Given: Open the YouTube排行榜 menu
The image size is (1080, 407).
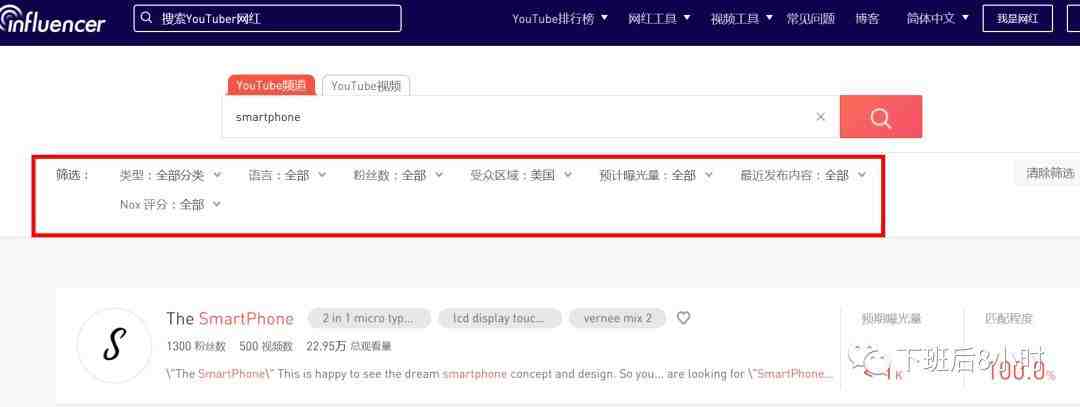Looking at the screenshot, I should [x=560, y=19].
